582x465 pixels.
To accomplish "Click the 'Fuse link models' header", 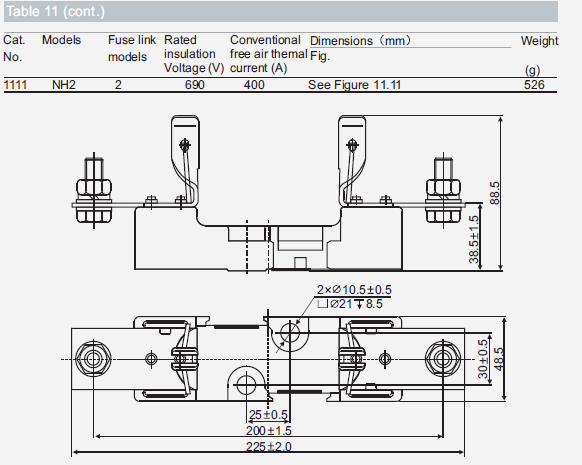I will coord(132,48).
